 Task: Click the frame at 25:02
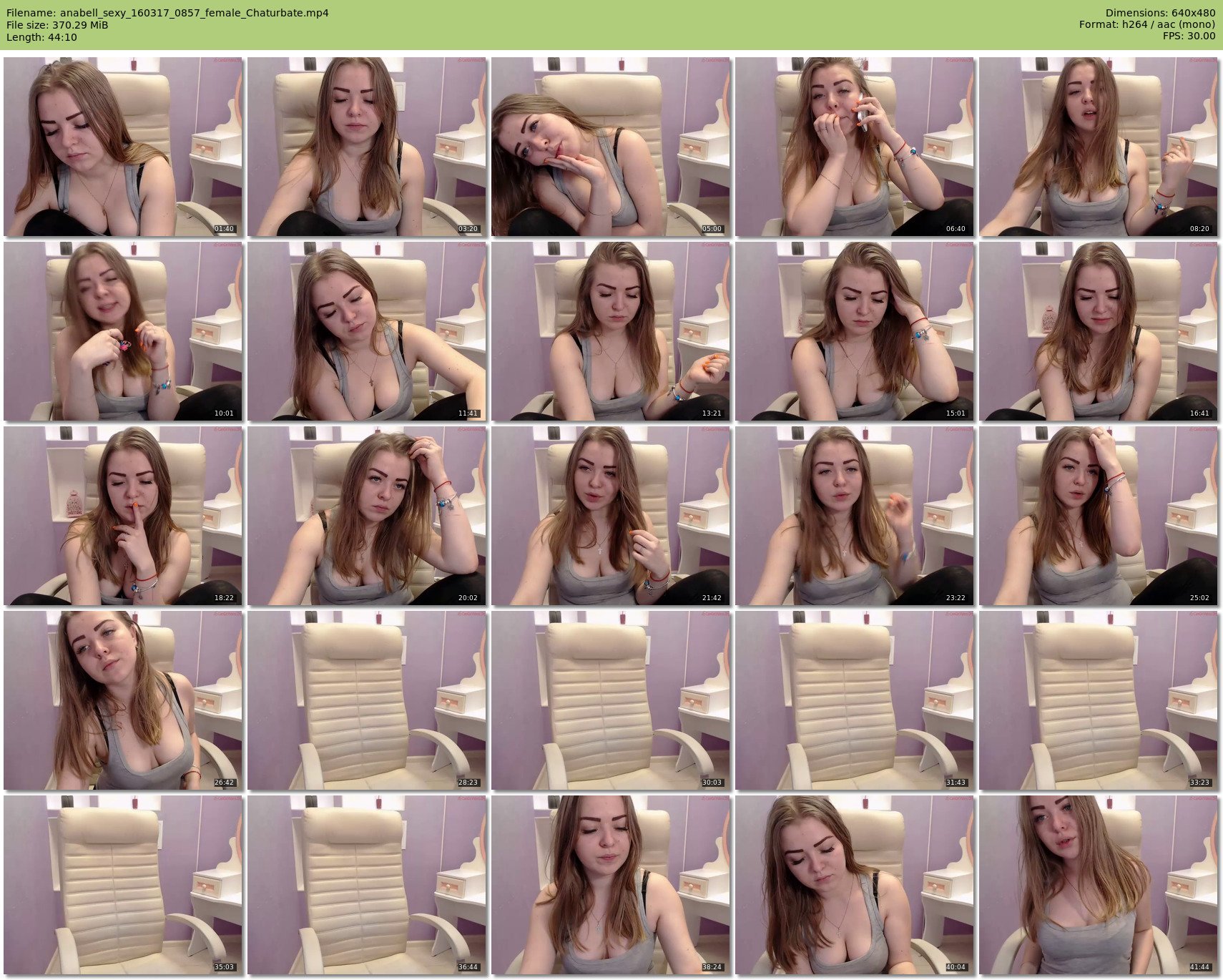(1098, 516)
